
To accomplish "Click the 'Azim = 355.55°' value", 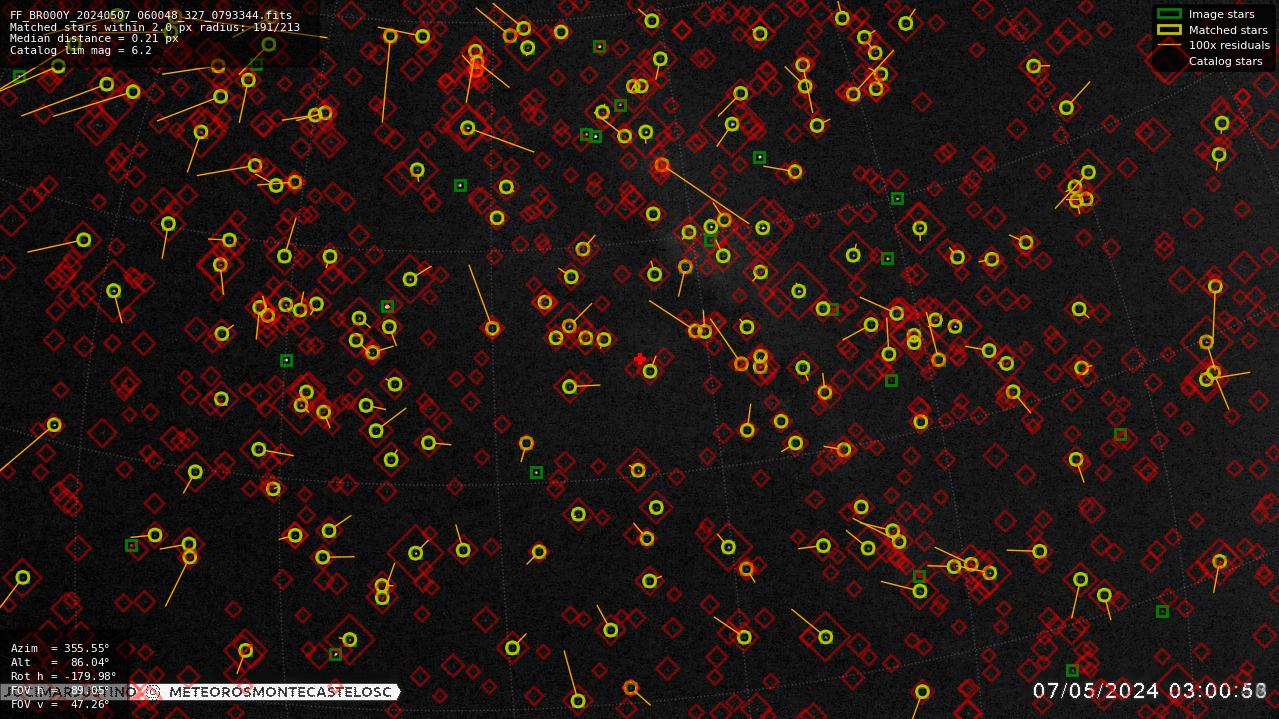I will point(60,648).
